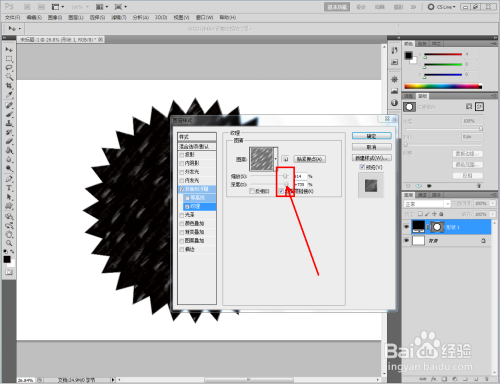
Task: Select the Move tool in the toolbox
Action: point(9,50)
